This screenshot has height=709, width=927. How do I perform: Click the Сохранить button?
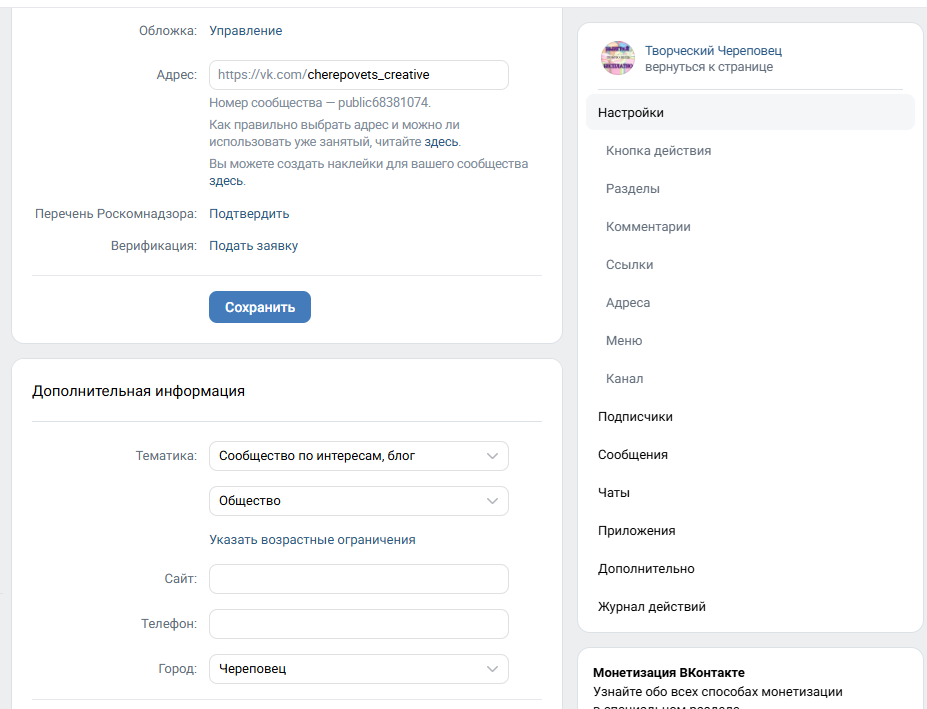point(260,307)
